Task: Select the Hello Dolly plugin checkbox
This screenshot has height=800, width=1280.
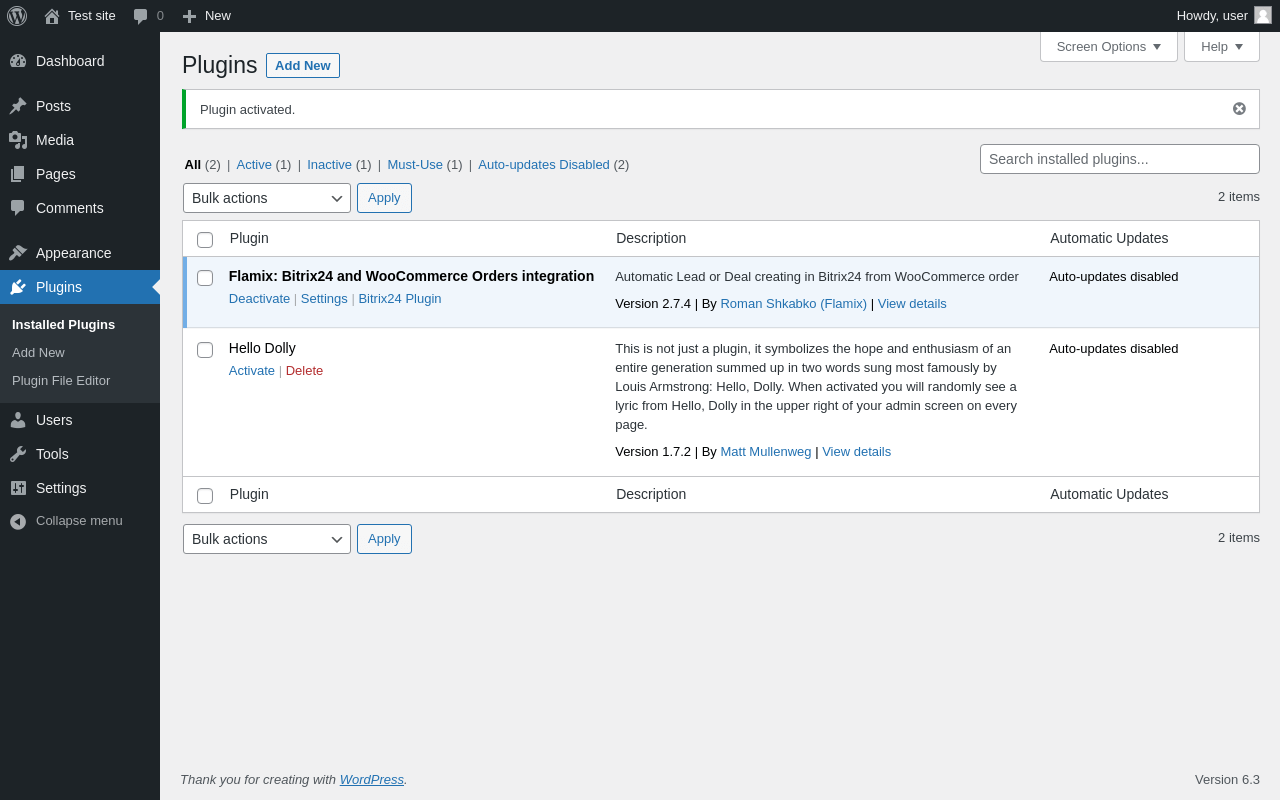Action: coord(205,350)
